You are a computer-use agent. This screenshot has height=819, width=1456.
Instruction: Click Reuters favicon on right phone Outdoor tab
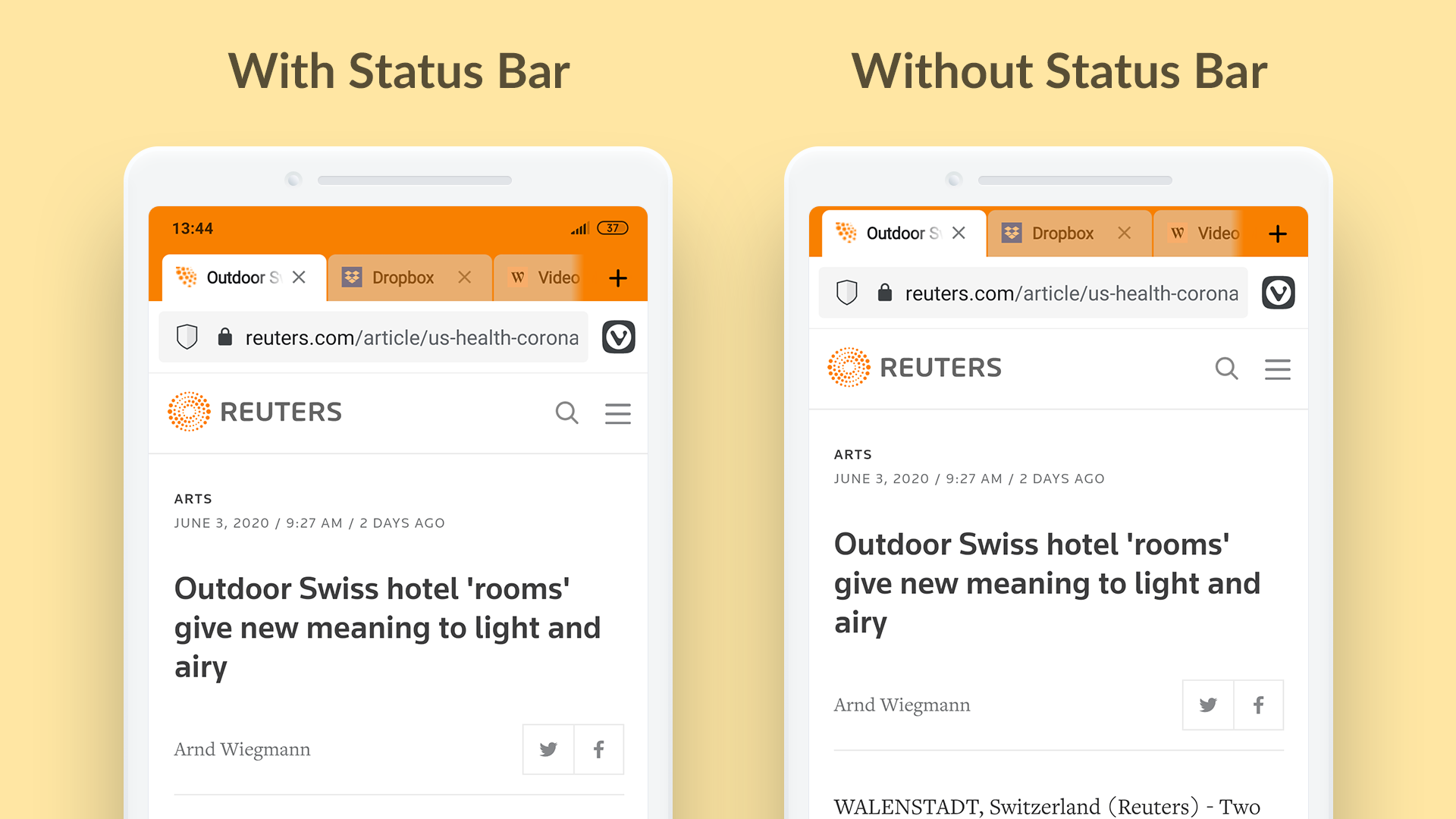pyautogui.click(x=846, y=232)
